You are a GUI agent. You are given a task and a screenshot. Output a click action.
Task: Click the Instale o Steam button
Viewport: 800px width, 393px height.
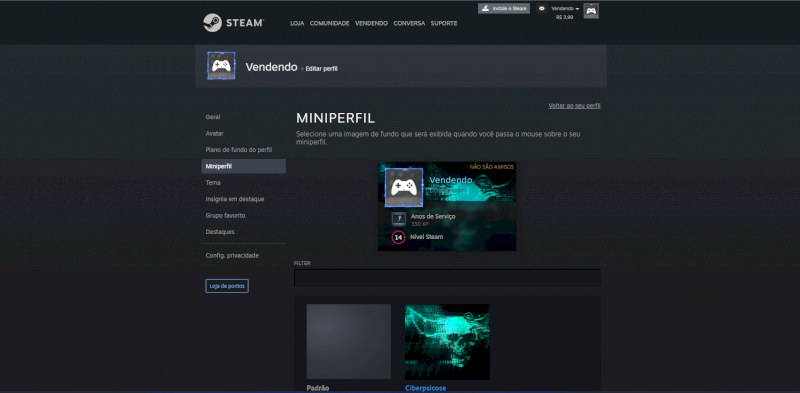(x=504, y=9)
